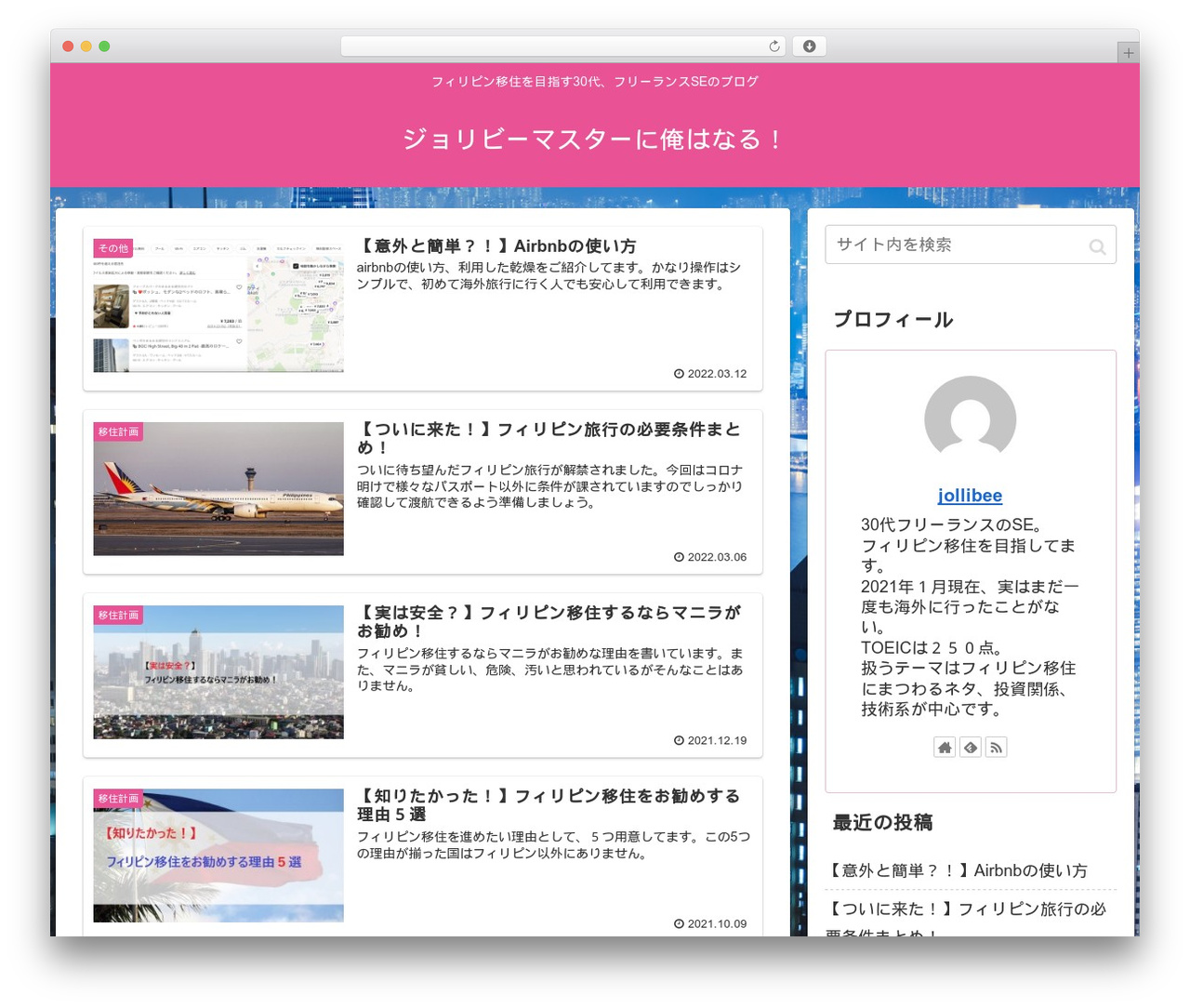Click the home icon in the profile box

tap(945, 747)
